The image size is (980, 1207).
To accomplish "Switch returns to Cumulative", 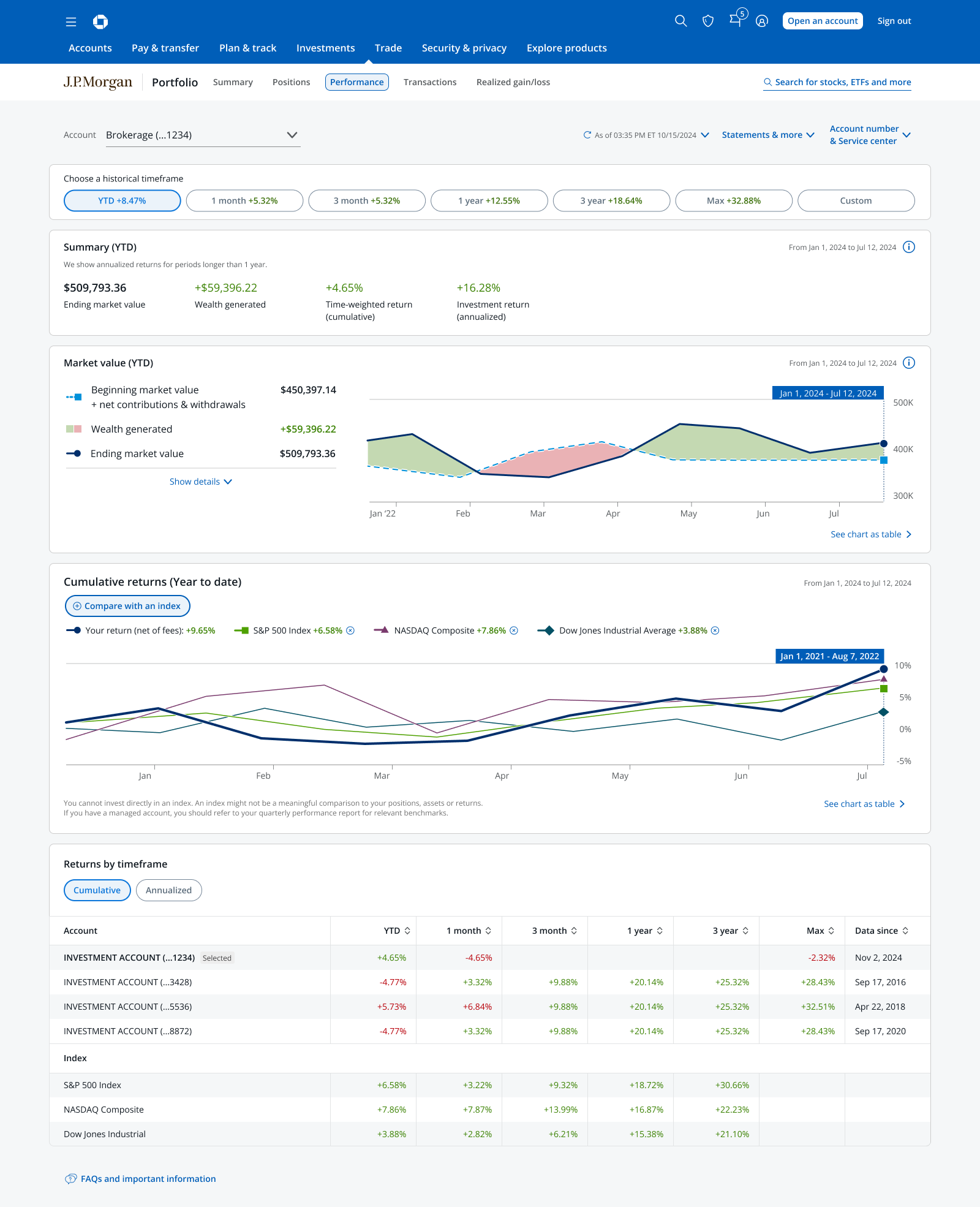I will [97, 890].
